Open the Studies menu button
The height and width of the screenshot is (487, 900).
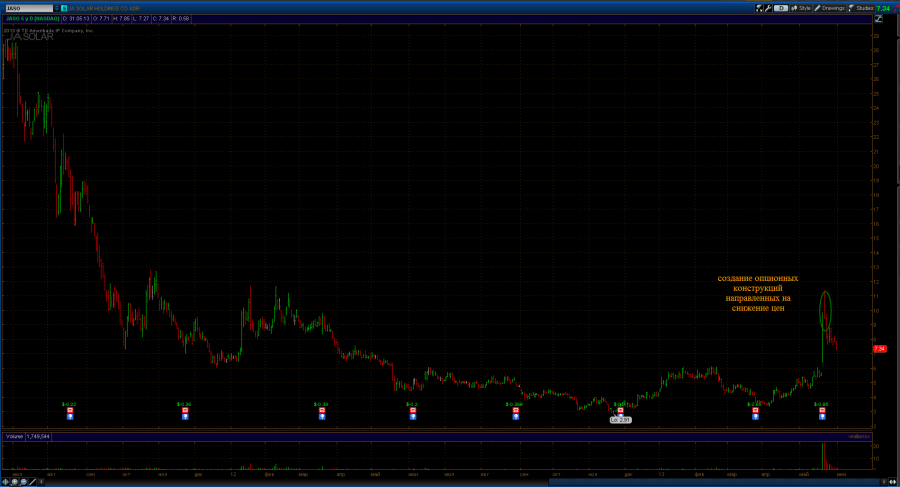[861, 8]
